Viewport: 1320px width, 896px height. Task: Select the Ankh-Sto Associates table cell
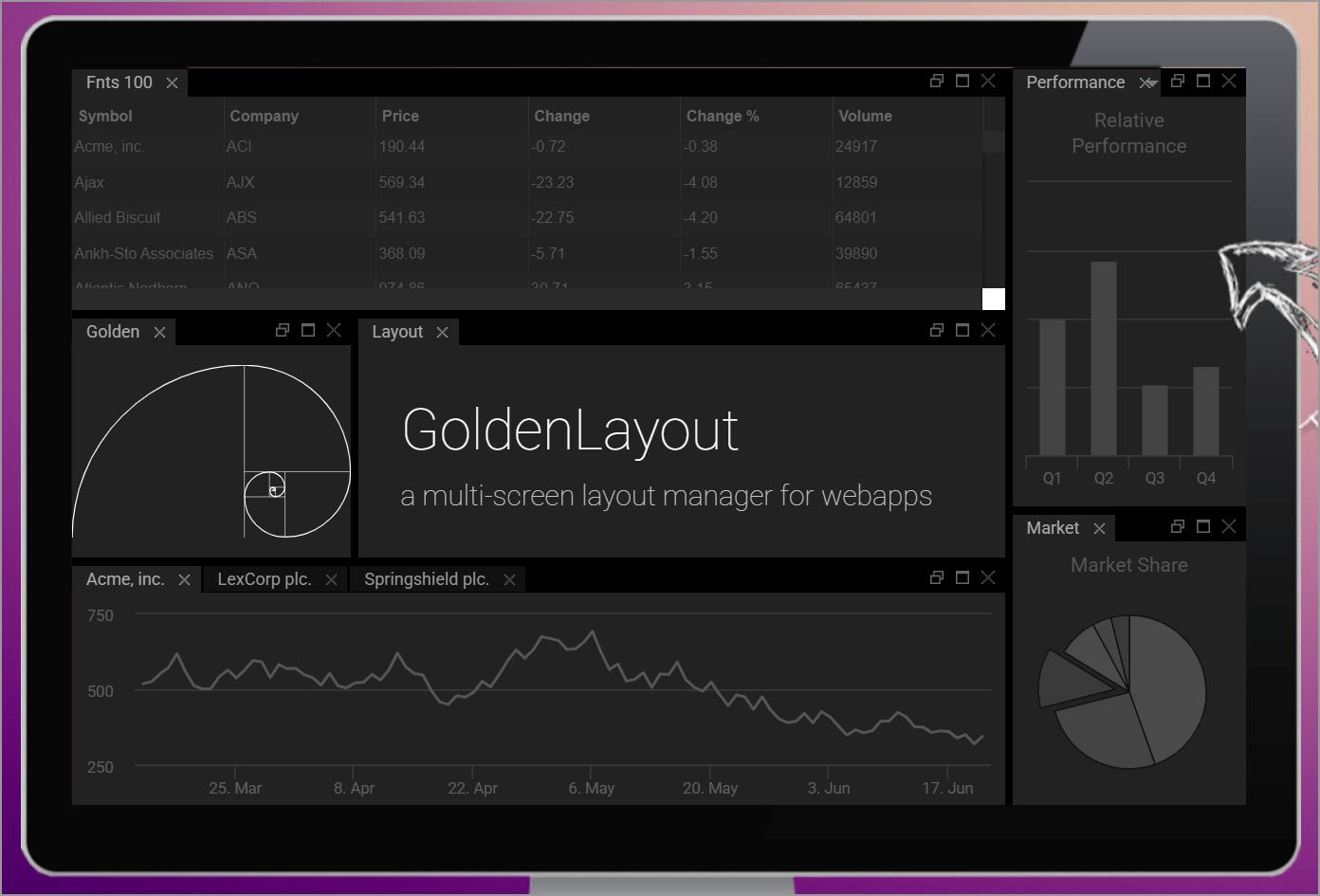pyautogui.click(x=148, y=253)
